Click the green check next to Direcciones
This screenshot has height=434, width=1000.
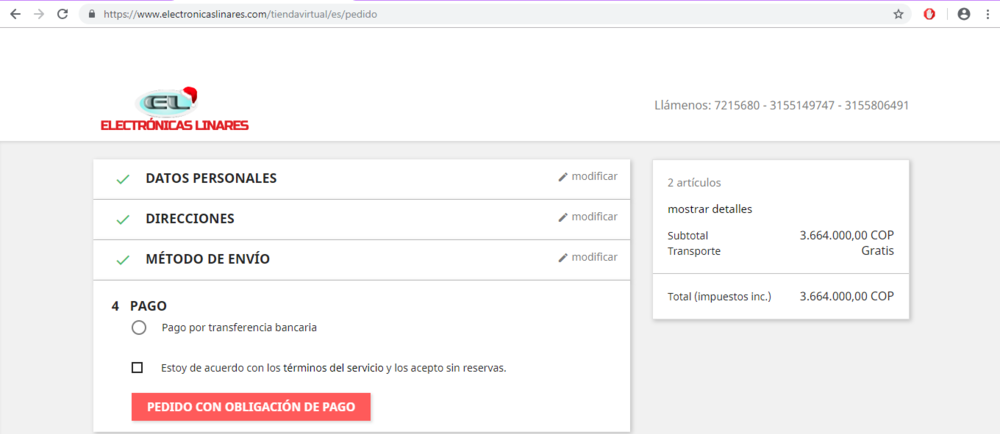click(x=123, y=220)
